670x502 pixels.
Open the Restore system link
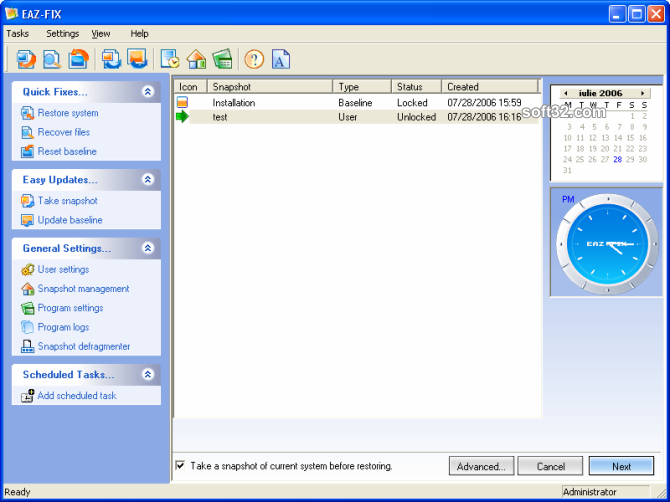point(68,113)
